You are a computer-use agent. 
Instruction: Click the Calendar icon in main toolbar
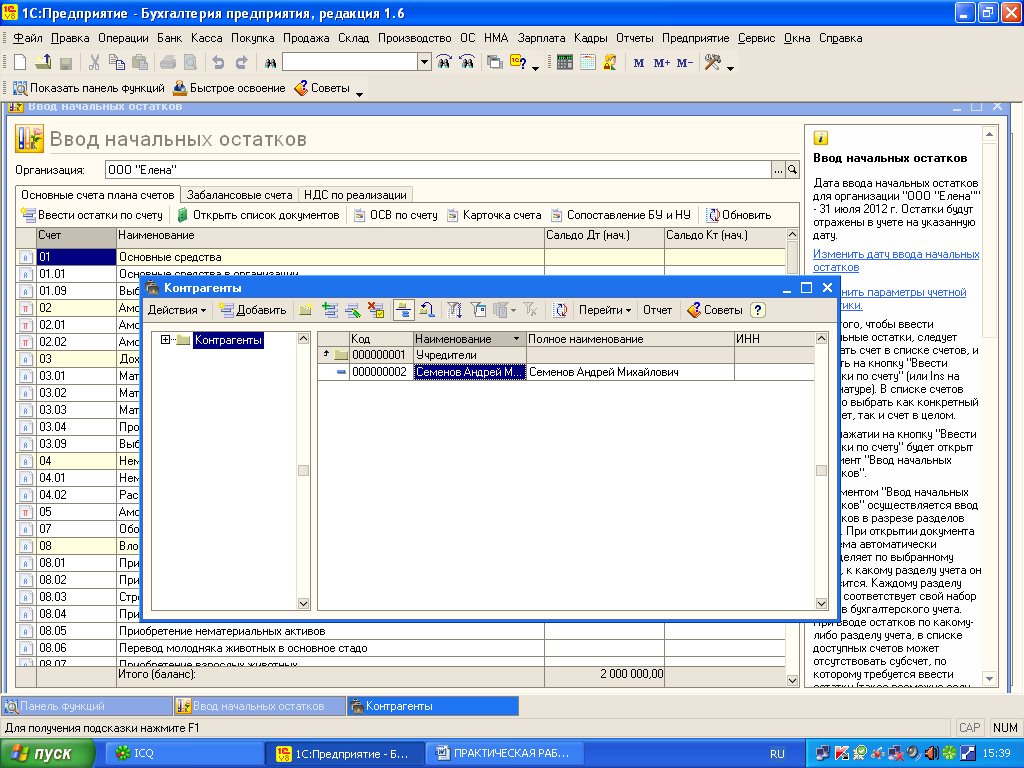[588, 62]
